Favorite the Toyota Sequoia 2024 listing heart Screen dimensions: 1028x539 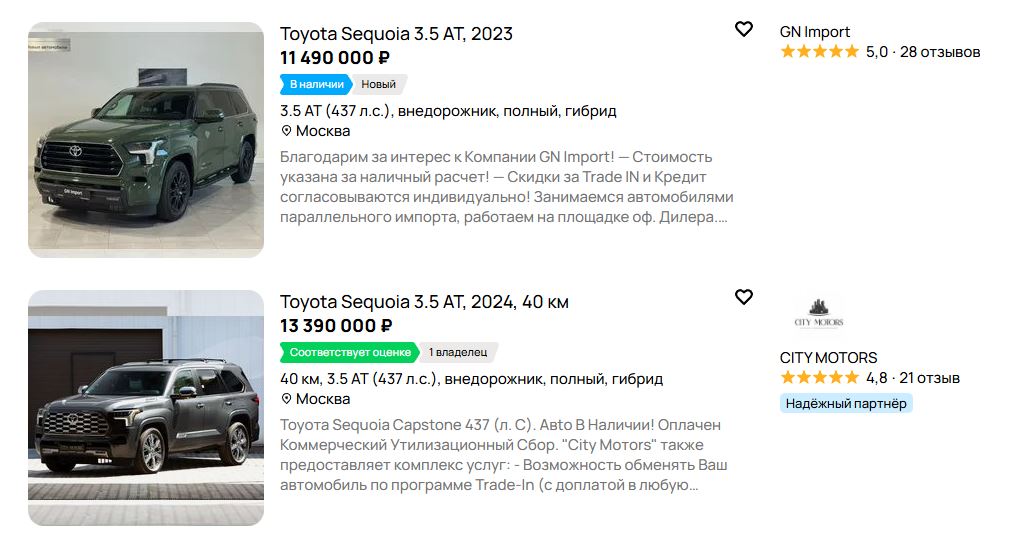743,297
